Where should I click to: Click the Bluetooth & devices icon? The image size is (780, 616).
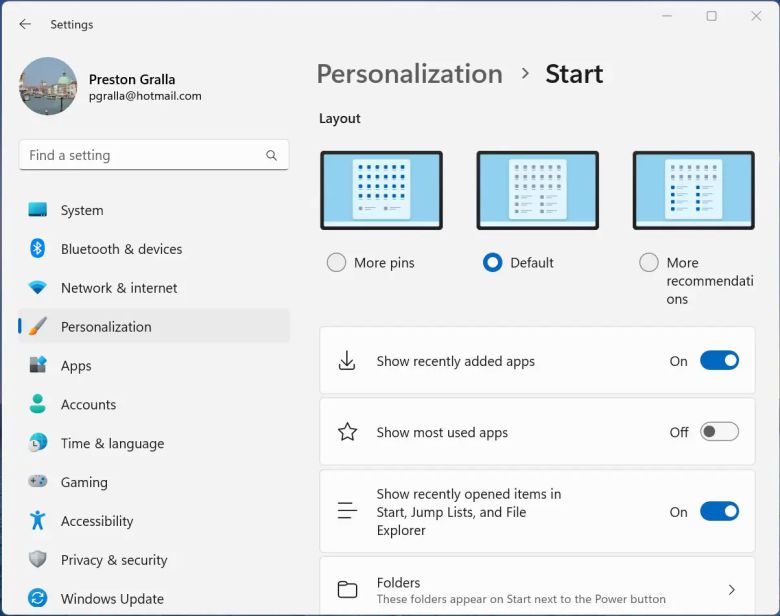38,249
